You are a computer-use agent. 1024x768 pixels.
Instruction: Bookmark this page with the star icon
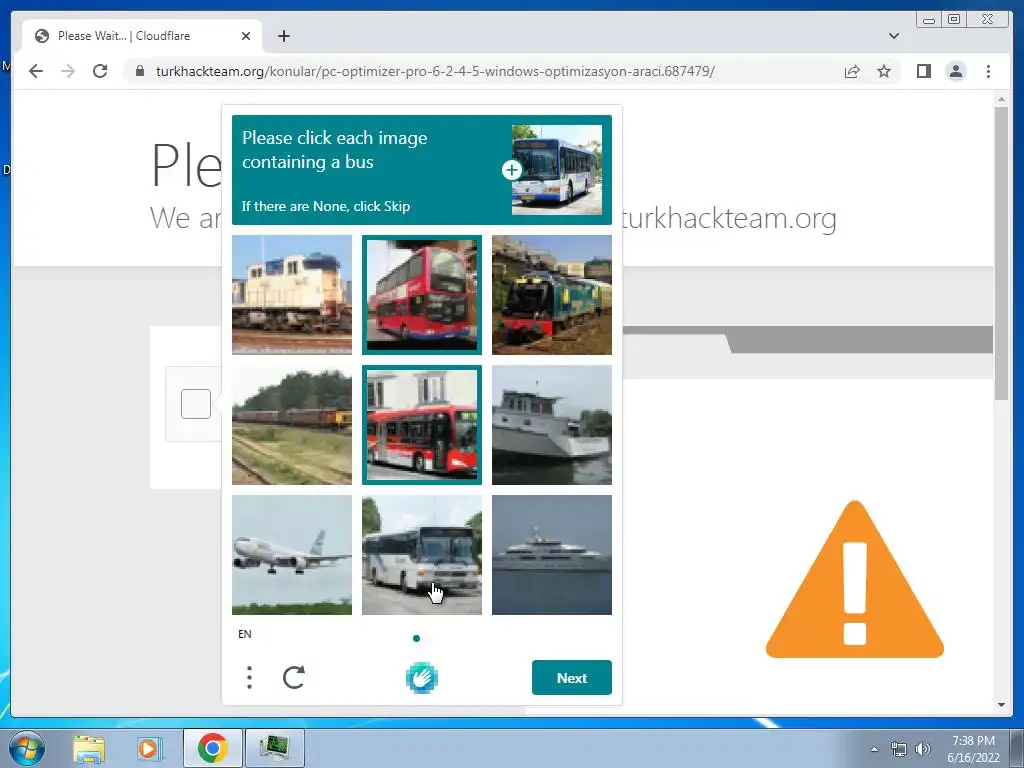[884, 71]
